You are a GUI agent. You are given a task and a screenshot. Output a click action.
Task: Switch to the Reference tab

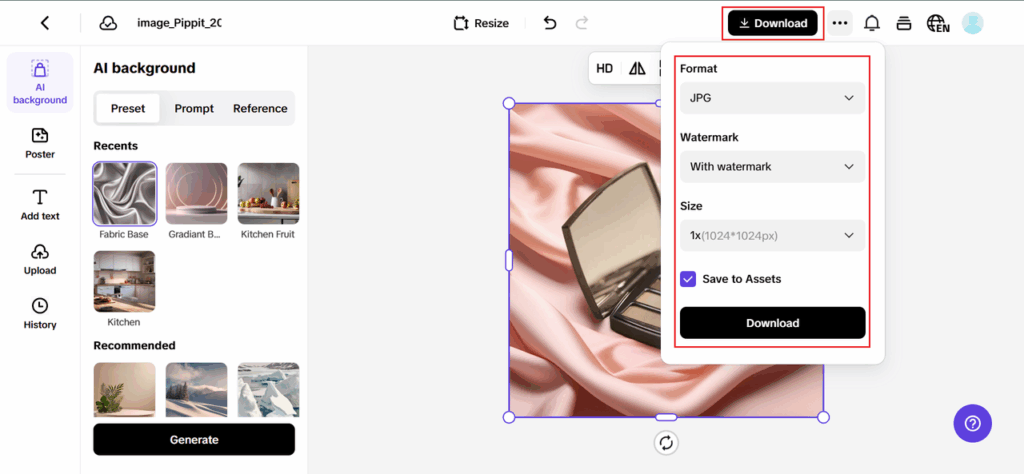(x=260, y=108)
